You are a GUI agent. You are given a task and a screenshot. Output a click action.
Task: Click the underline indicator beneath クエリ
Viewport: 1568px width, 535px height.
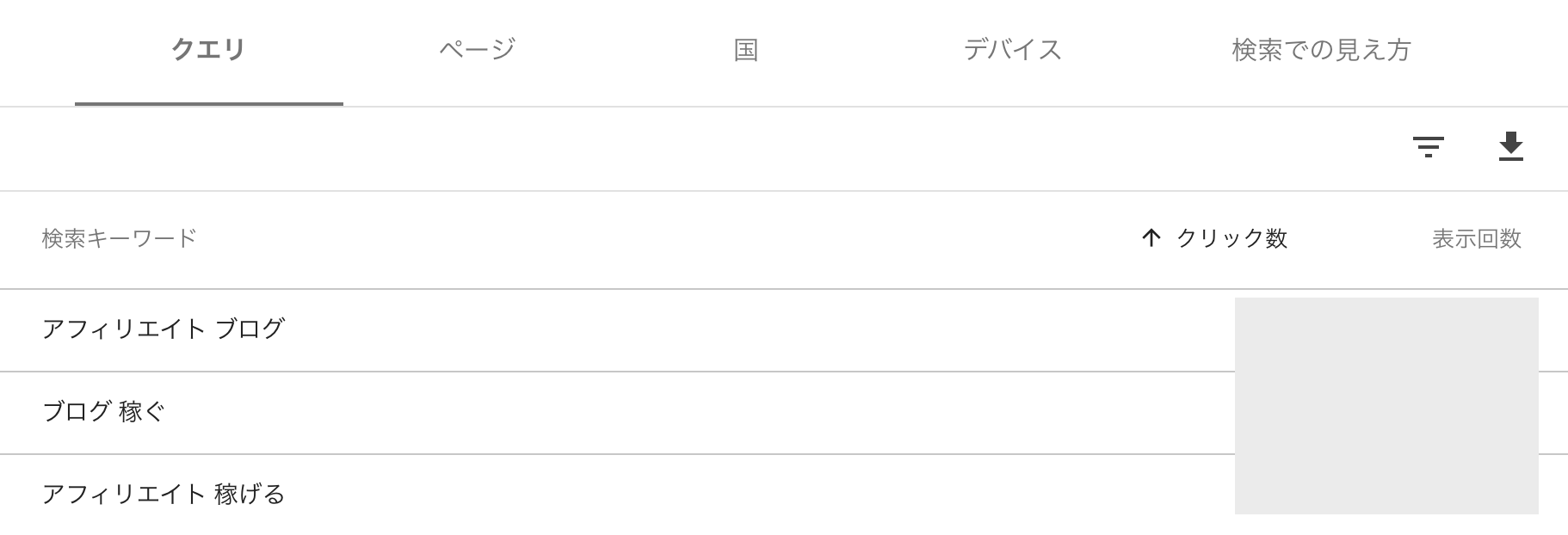pyautogui.click(x=209, y=104)
